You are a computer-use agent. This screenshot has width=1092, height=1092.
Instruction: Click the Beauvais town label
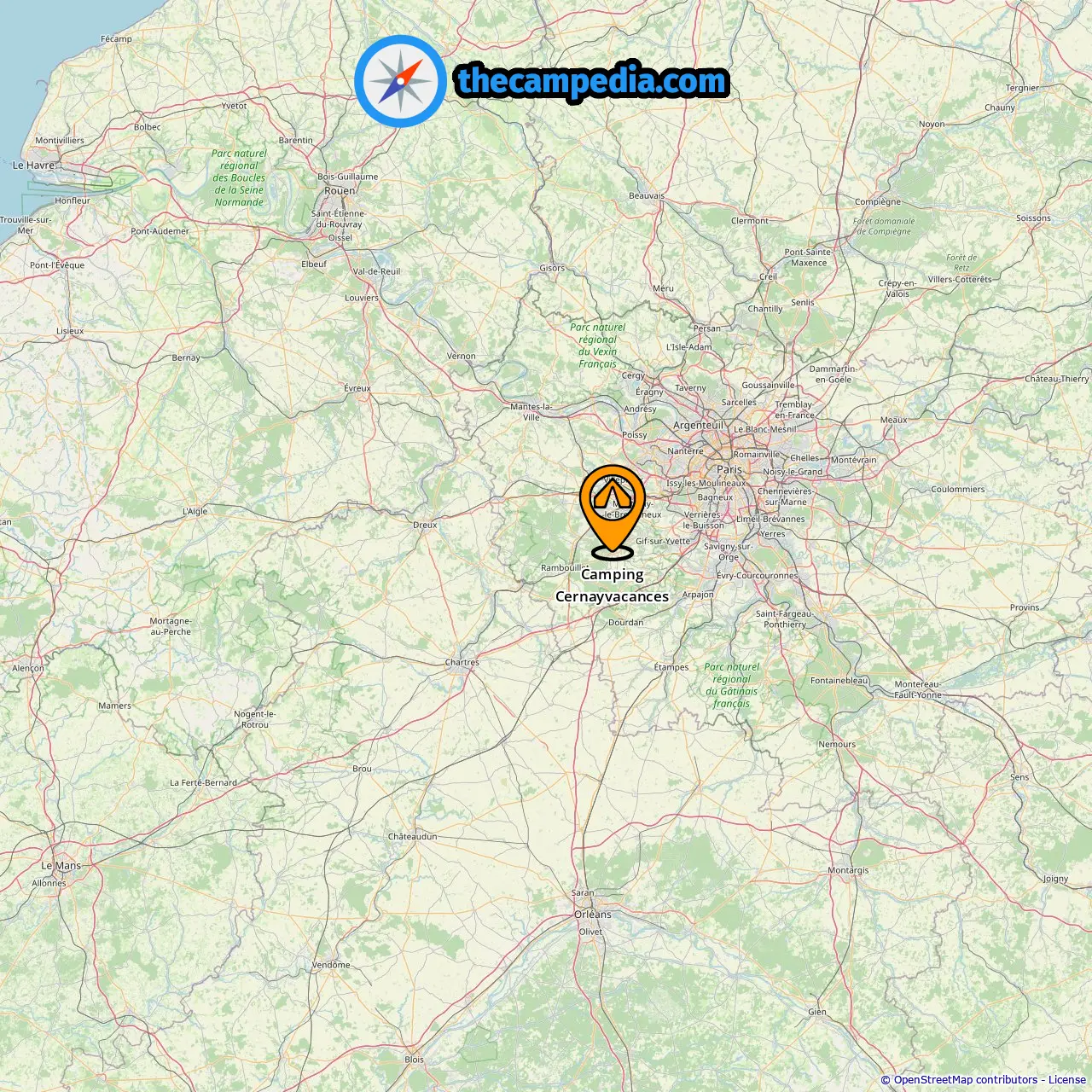(647, 195)
